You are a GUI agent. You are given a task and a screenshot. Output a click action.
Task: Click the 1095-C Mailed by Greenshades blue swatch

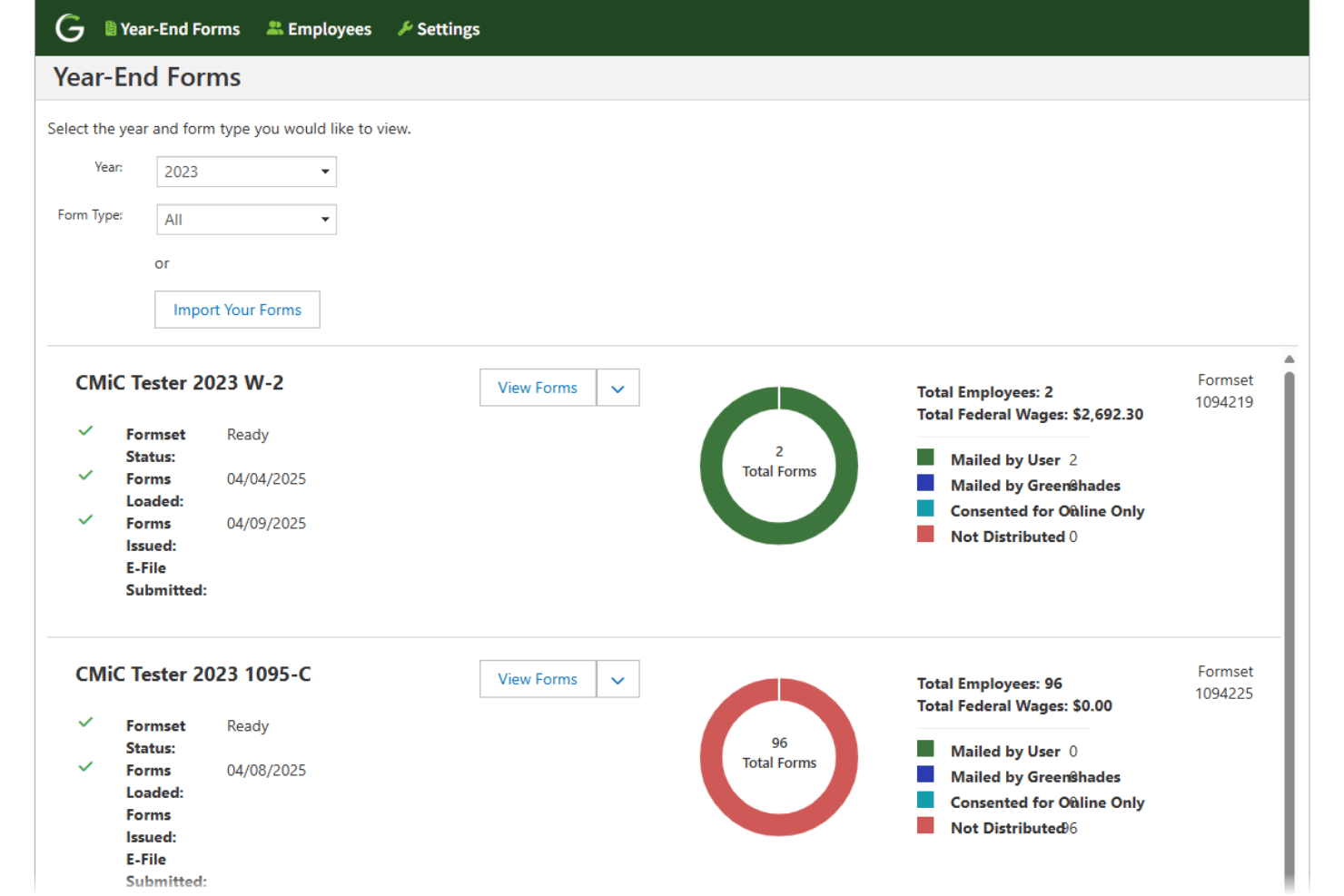(925, 773)
